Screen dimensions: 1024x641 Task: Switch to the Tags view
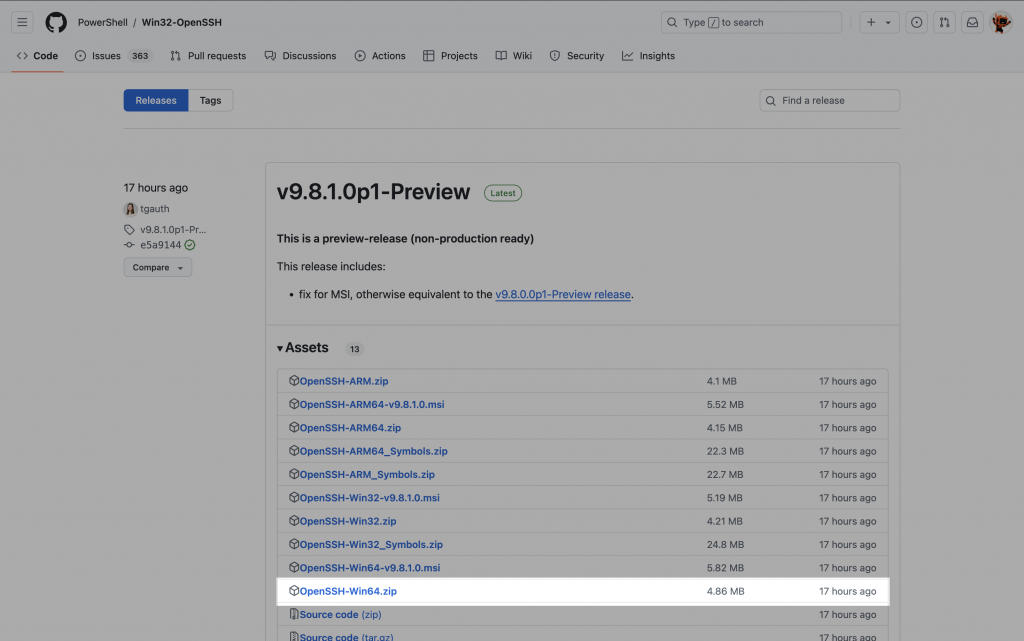coord(210,101)
